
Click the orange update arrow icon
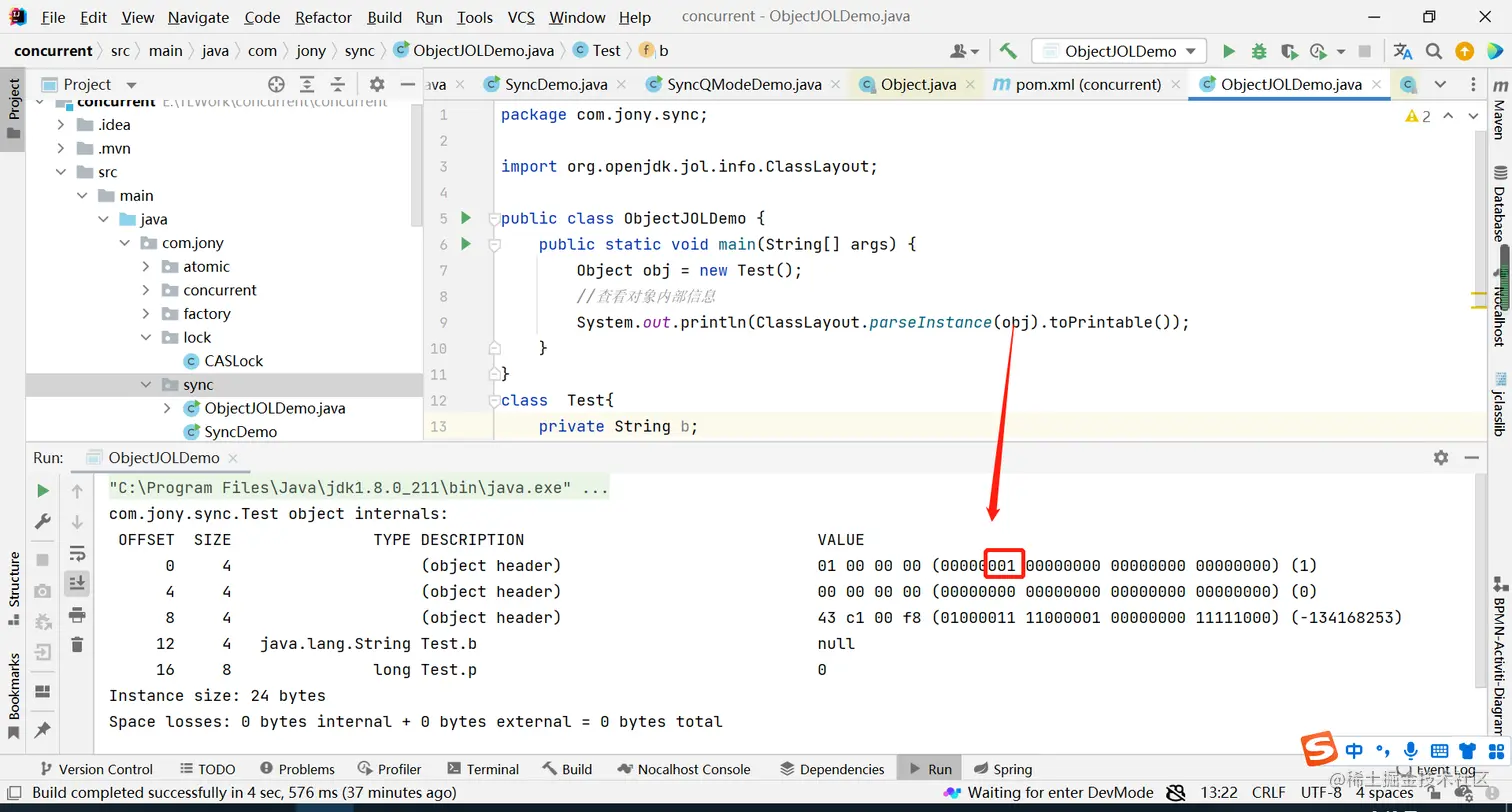click(x=1464, y=51)
